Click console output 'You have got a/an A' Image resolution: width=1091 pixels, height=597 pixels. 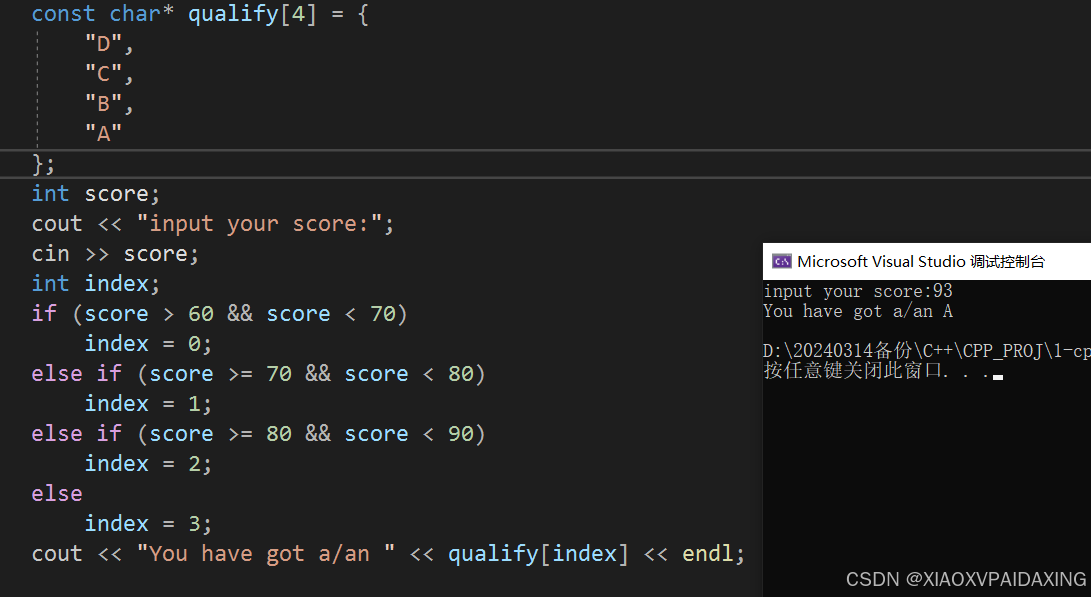(x=858, y=311)
